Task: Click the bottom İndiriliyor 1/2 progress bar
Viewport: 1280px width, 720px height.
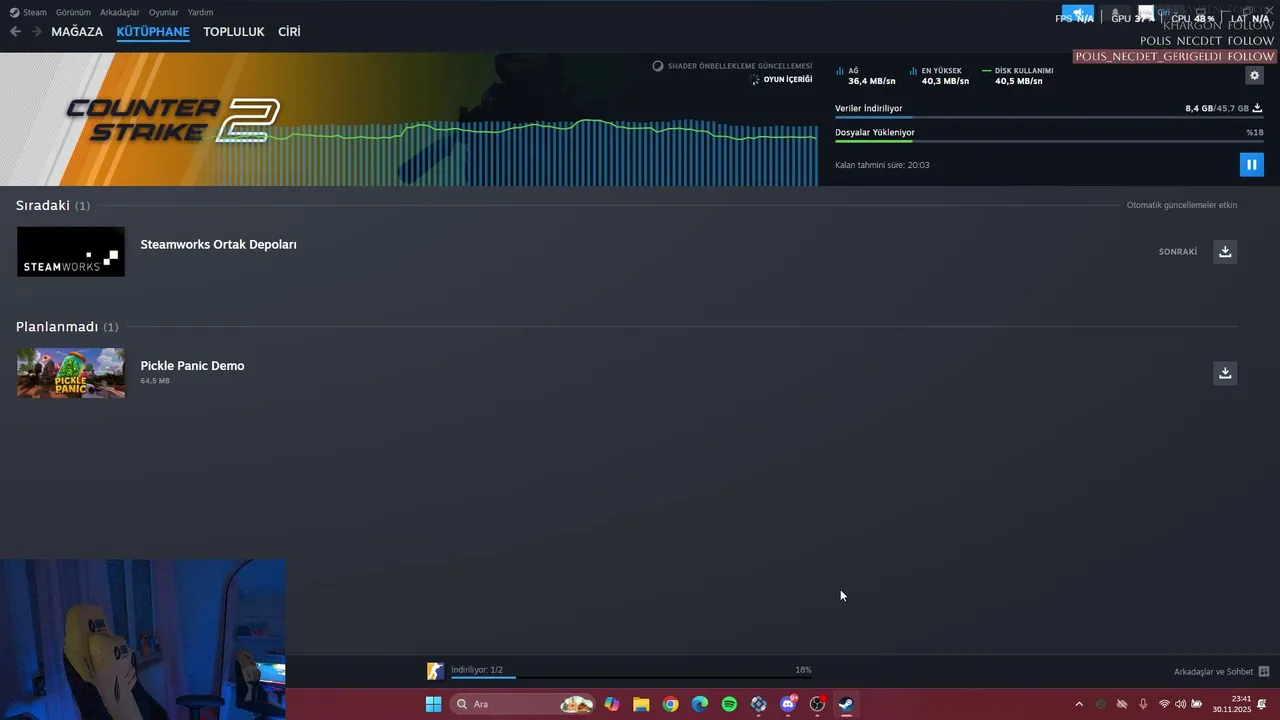Action: click(631, 677)
